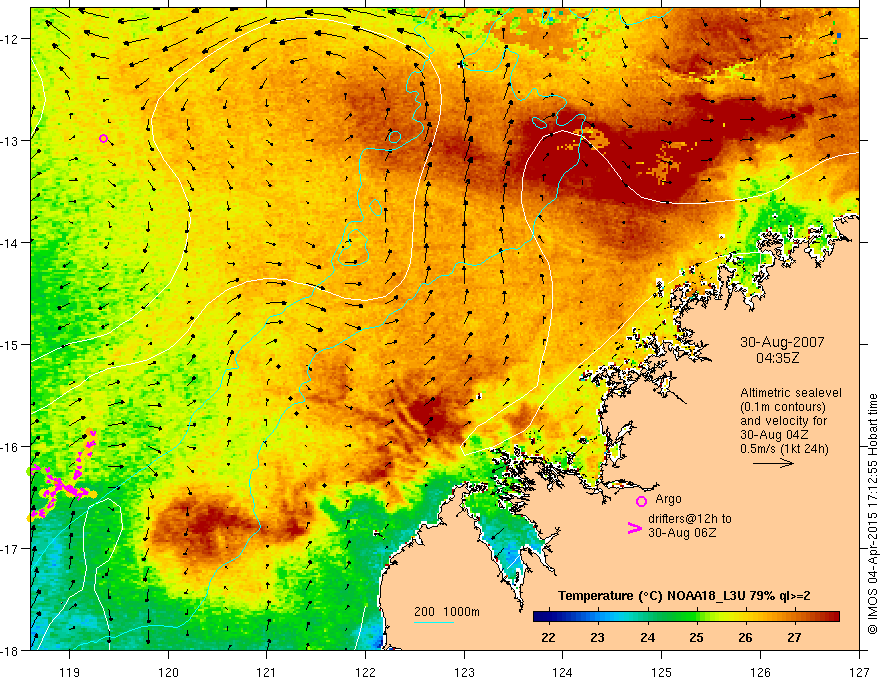880x680 pixels.
Task: Click the '0.5m/s (1kt 24h)' text
Action: tap(784, 448)
